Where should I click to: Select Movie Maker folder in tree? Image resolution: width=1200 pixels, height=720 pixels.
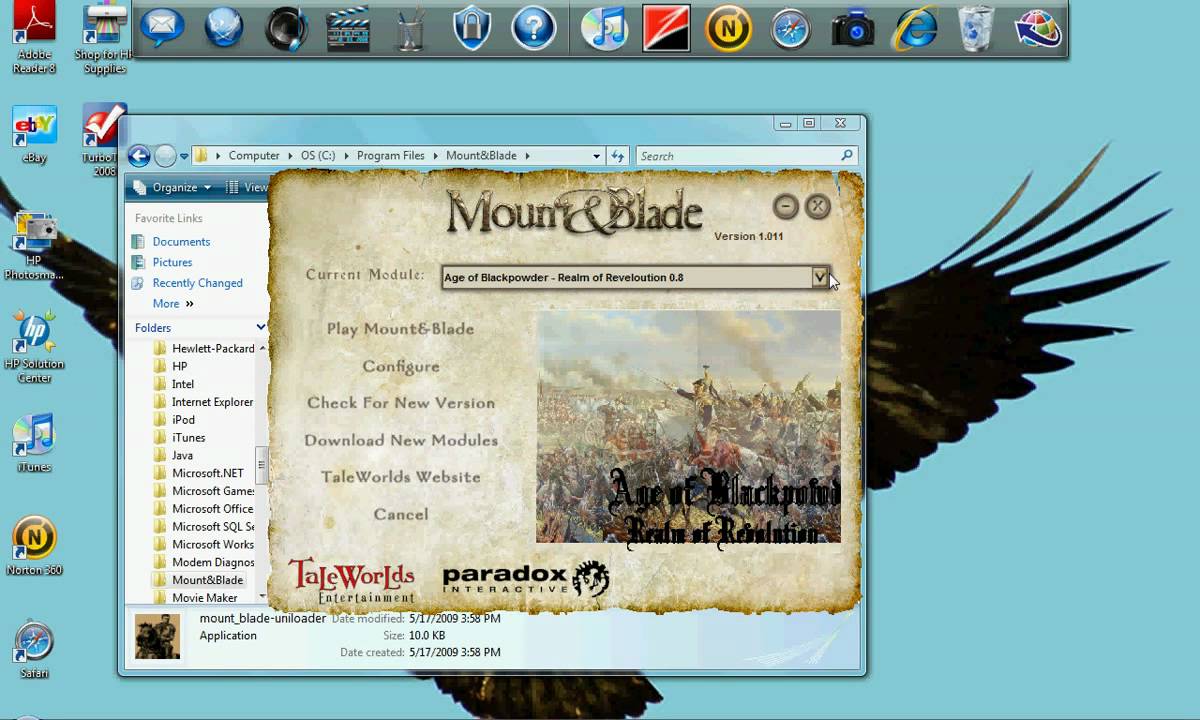tap(204, 598)
